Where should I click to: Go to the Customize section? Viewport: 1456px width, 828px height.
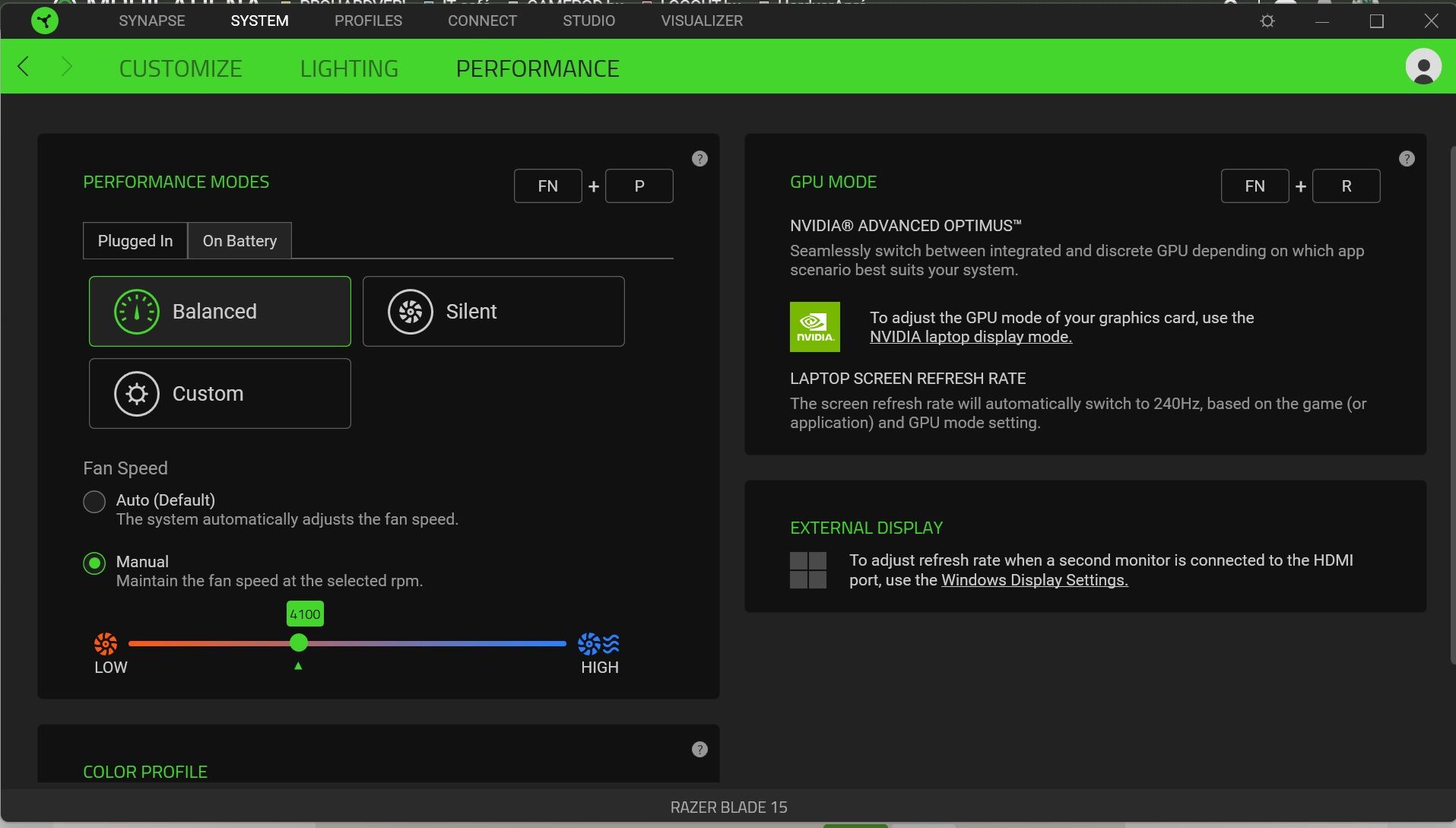tap(180, 68)
